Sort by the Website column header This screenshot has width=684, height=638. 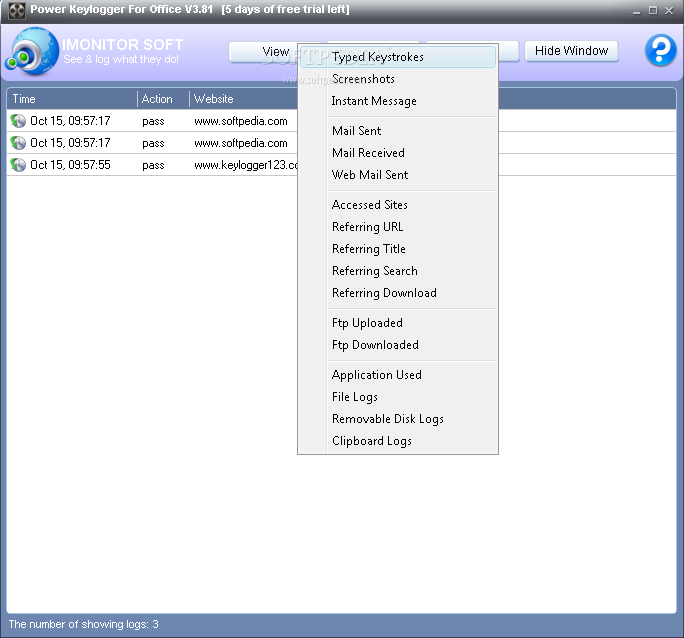[244, 99]
